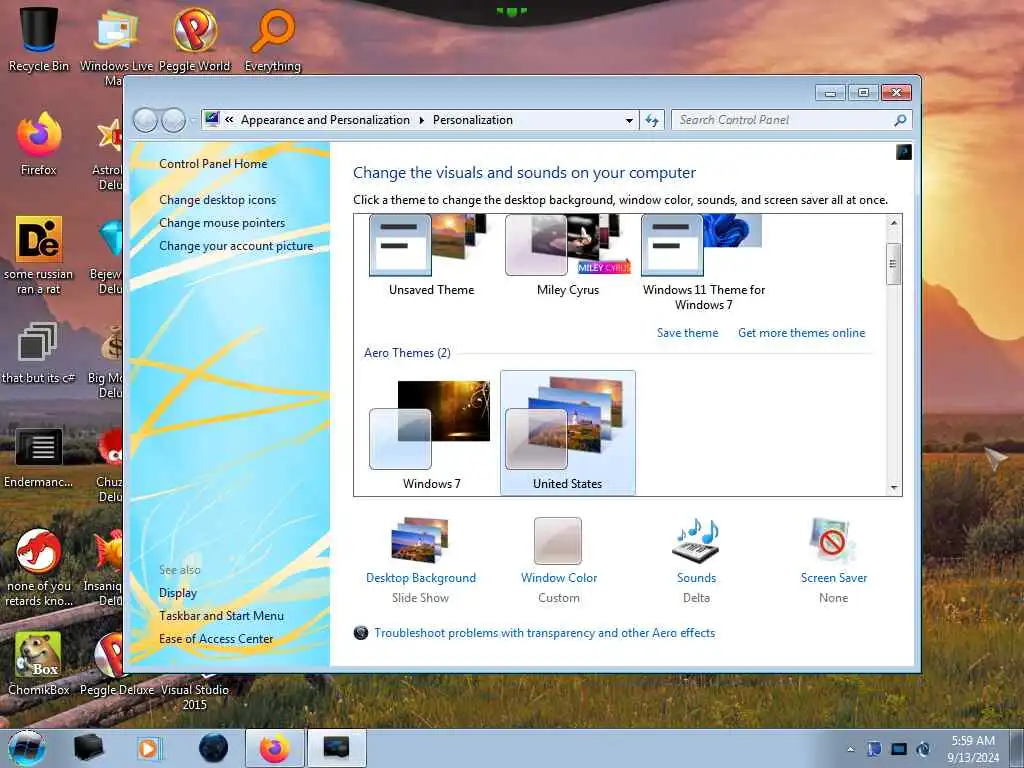Click the network tray icon
This screenshot has height=768, width=1024.
tap(899, 750)
